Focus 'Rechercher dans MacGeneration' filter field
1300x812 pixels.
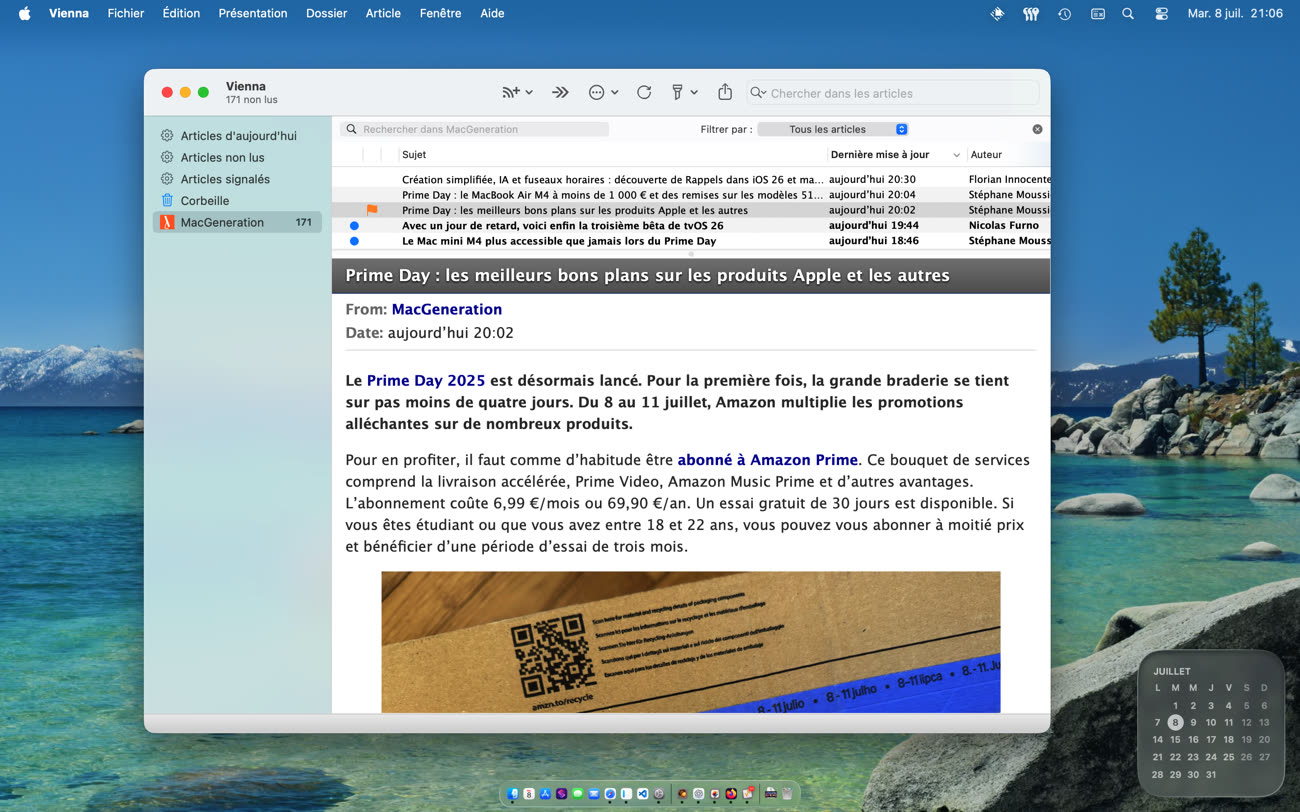click(x=474, y=129)
